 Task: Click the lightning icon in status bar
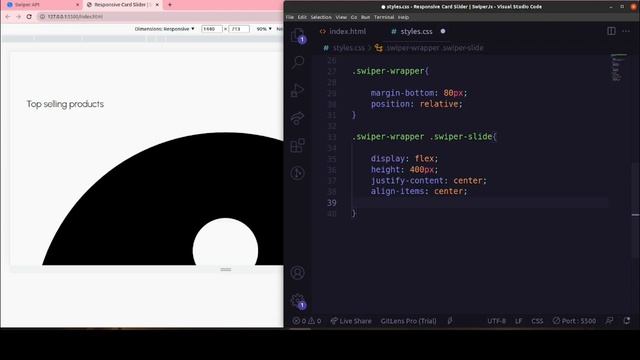(x=450, y=321)
